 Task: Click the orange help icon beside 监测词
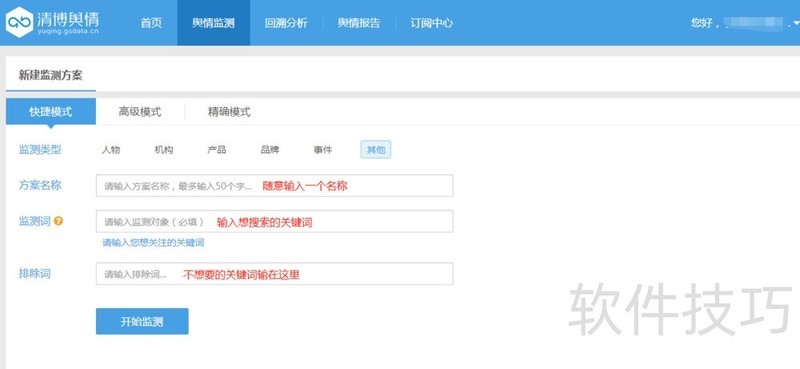coord(58,221)
